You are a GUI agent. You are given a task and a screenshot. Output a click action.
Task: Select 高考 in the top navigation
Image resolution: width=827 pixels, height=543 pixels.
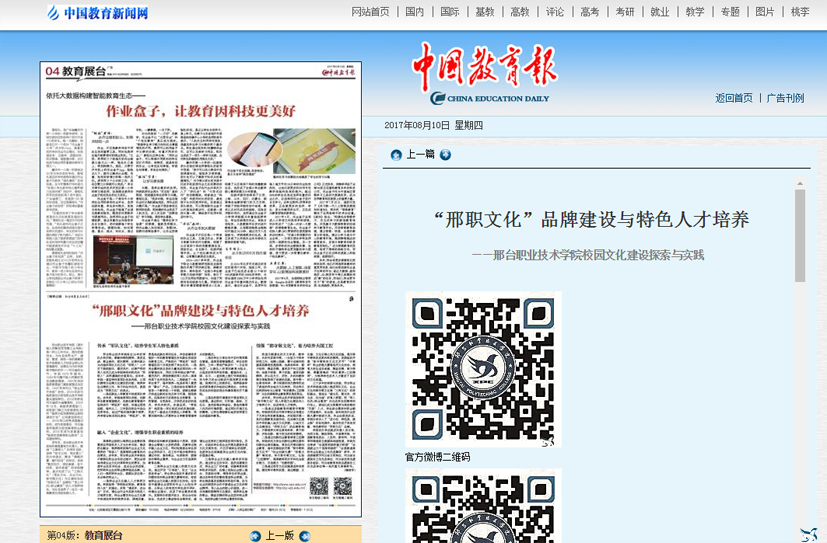(590, 12)
